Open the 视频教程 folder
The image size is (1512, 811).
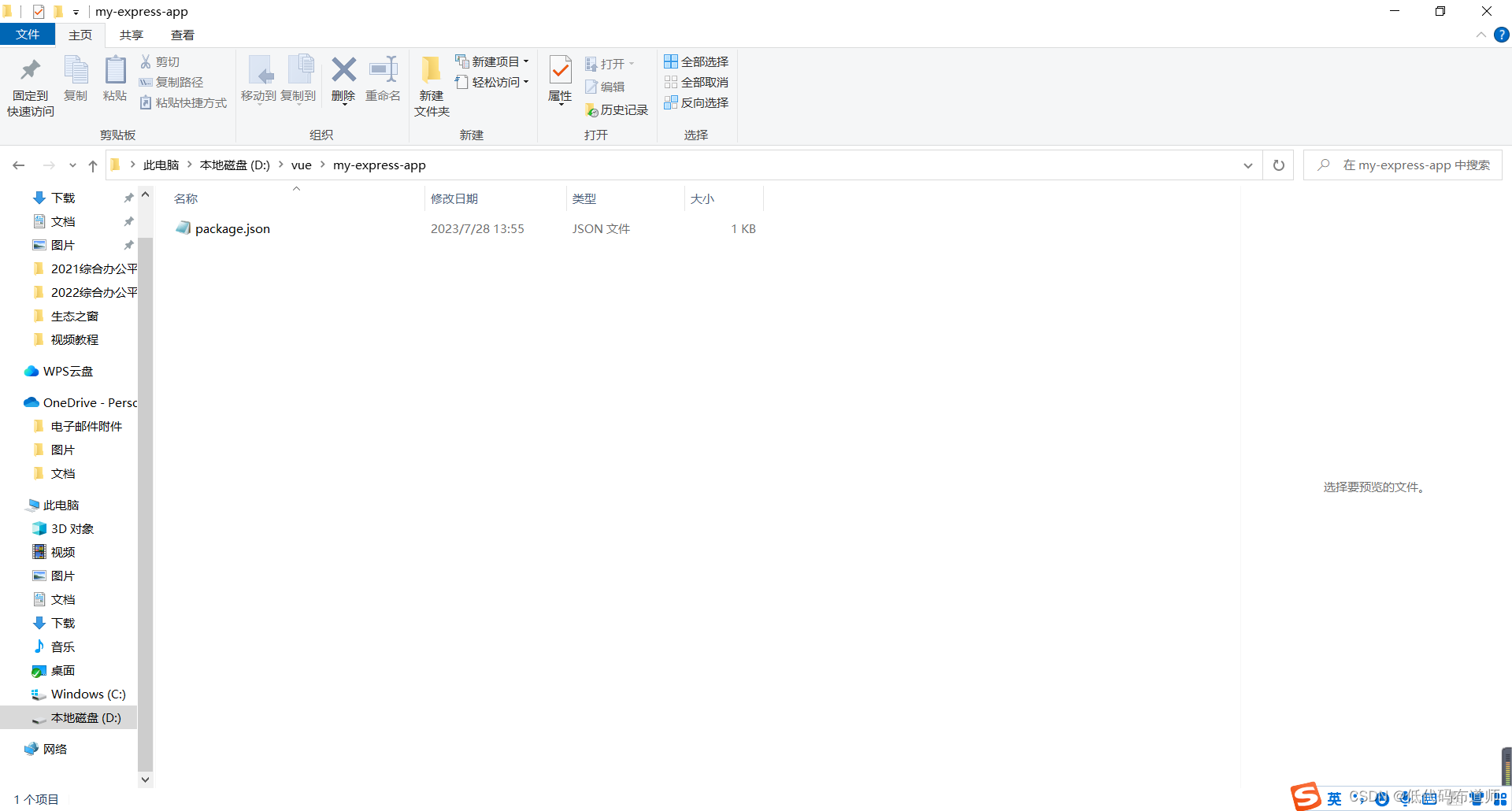pos(75,339)
